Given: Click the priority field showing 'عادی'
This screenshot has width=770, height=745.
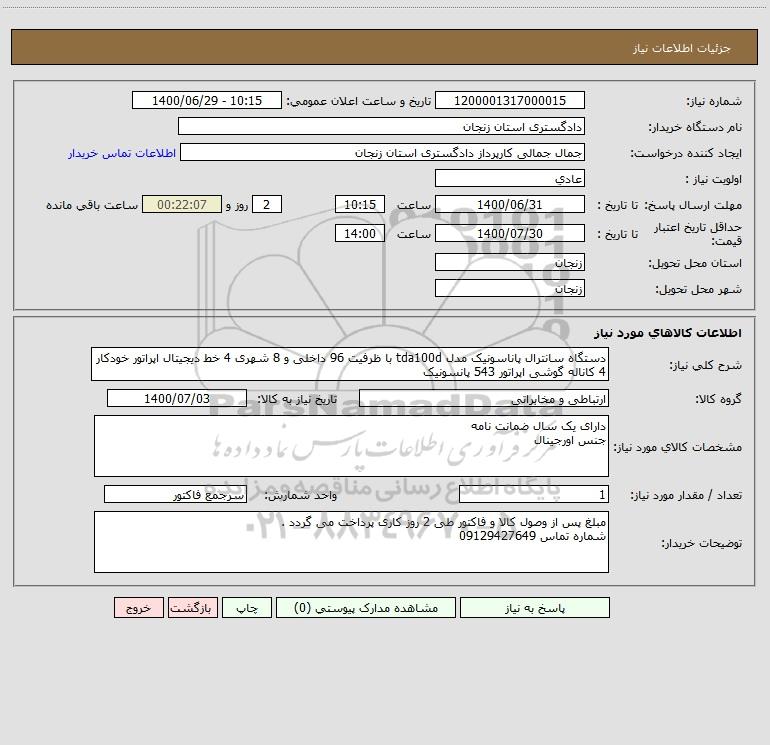Looking at the screenshot, I should coord(510,179).
